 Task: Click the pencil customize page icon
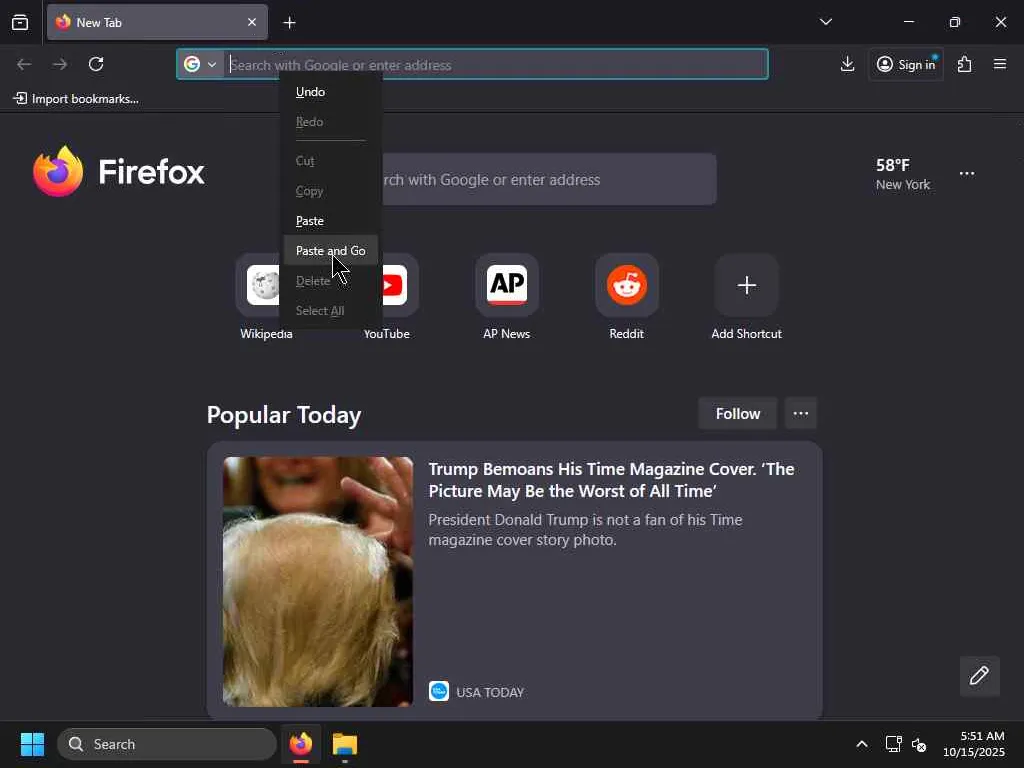(x=980, y=676)
